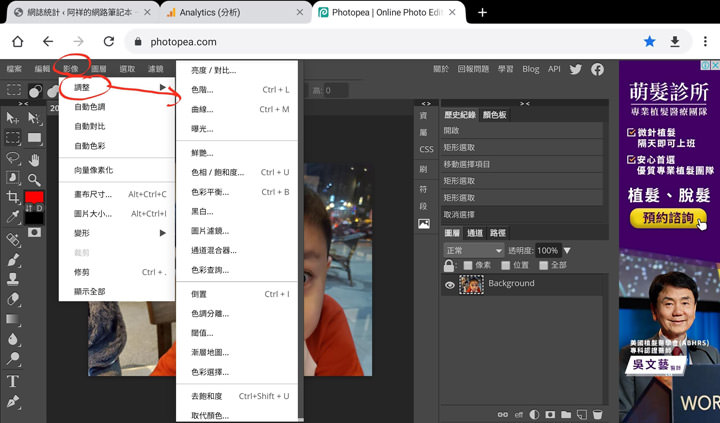The width and height of the screenshot is (720, 423).
Task: Switch to Analytics browser tab
Action: coord(236,12)
